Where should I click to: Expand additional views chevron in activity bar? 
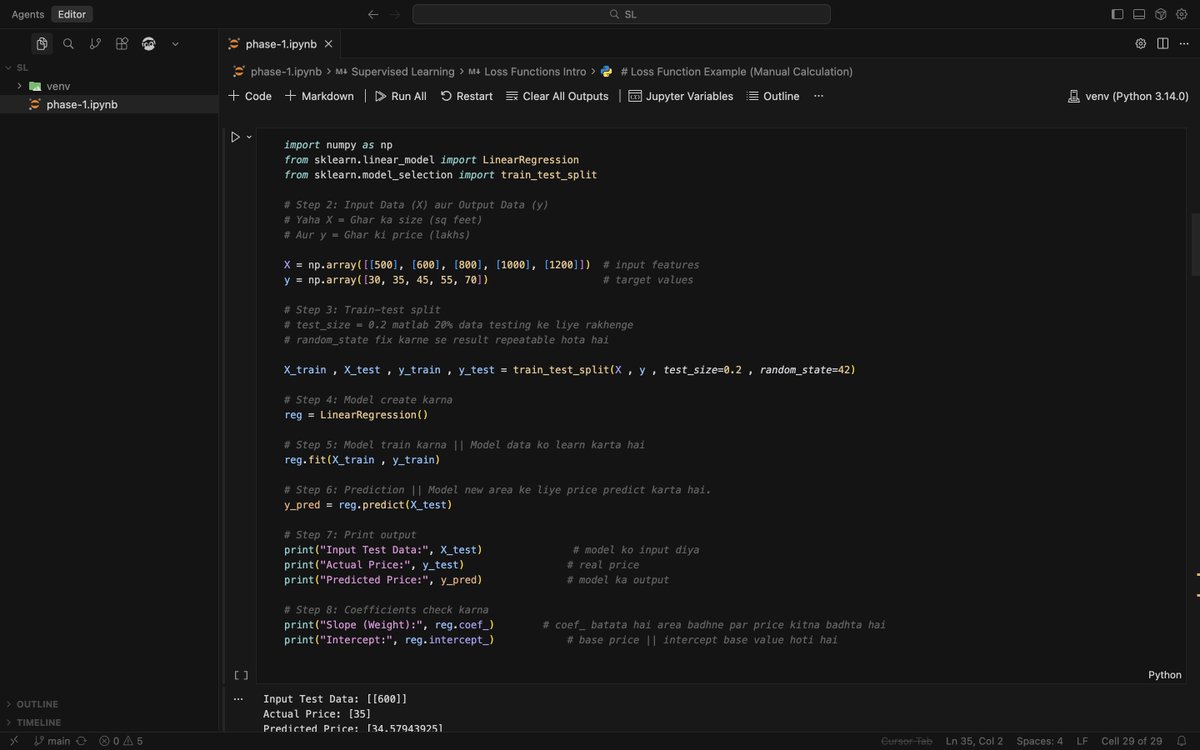(175, 44)
